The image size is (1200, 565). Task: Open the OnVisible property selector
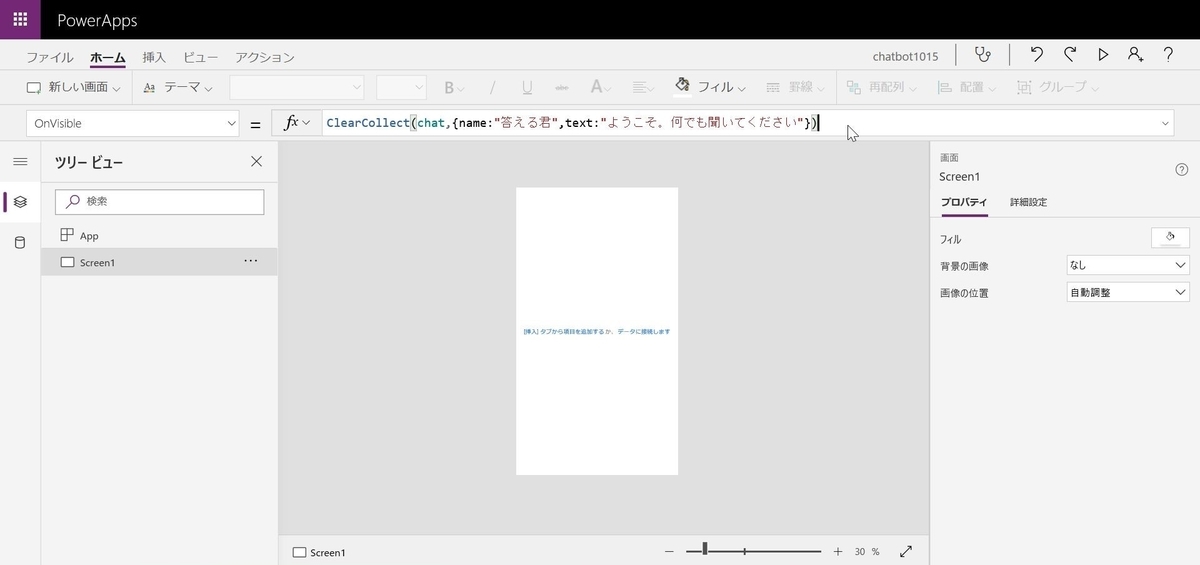pyautogui.click(x=133, y=123)
